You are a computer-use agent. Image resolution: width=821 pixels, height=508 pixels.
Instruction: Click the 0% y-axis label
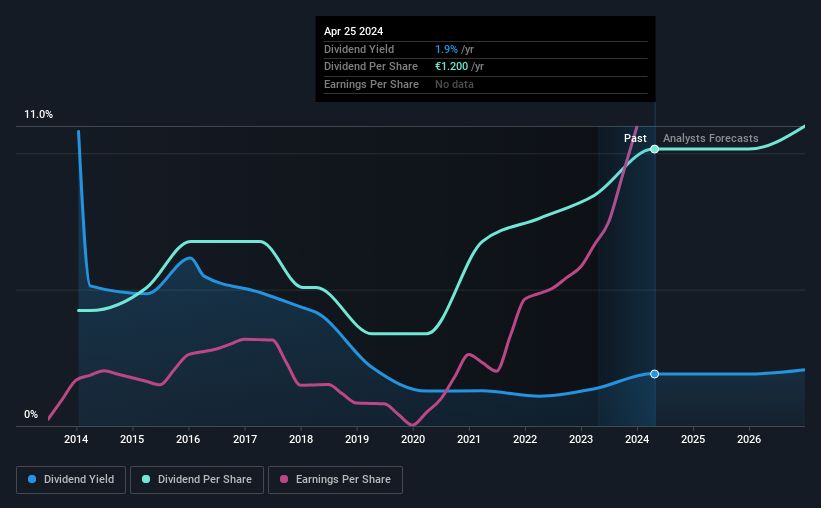click(x=31, y=414)
